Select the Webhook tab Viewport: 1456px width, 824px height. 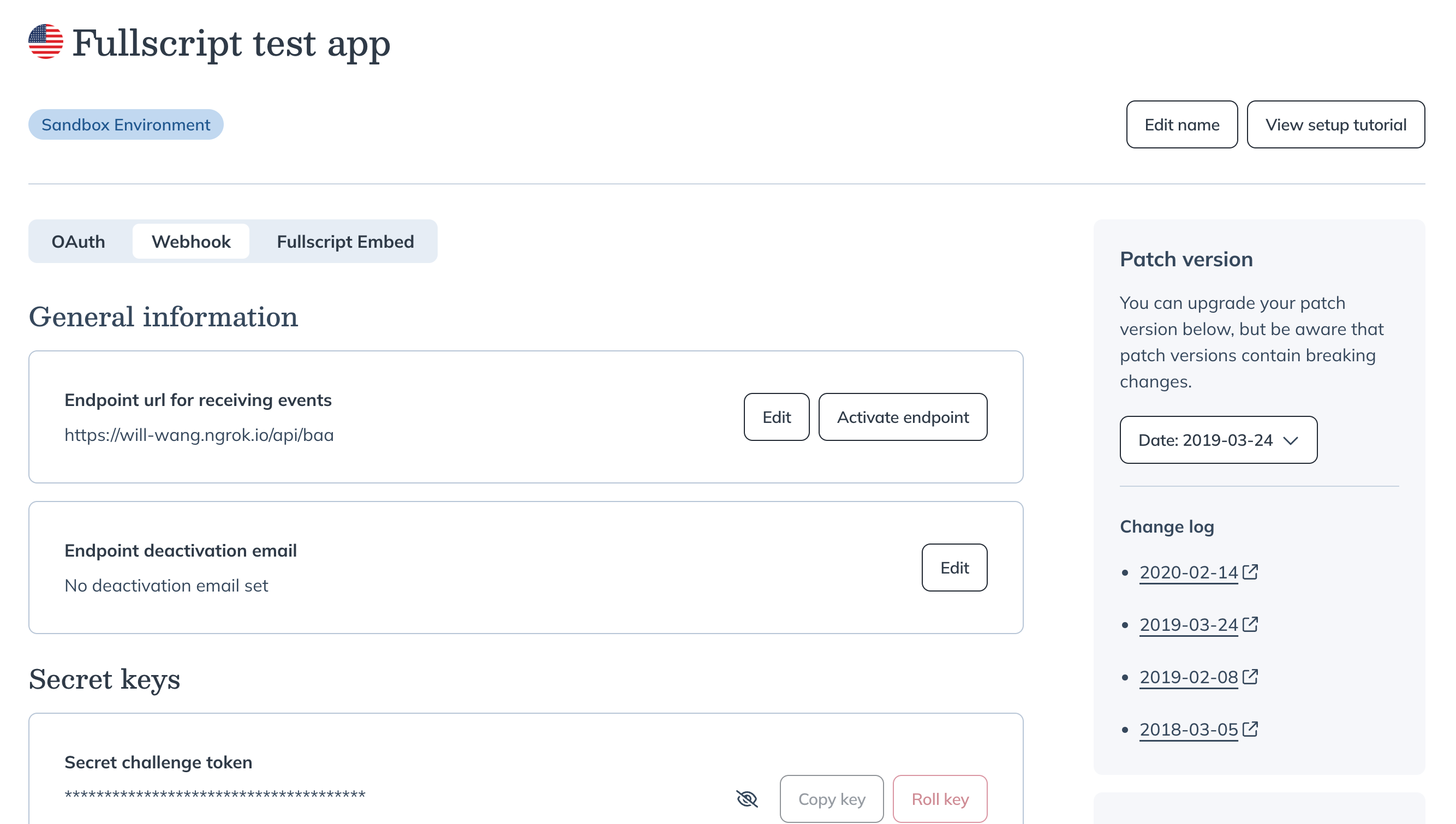pos(190,242)
